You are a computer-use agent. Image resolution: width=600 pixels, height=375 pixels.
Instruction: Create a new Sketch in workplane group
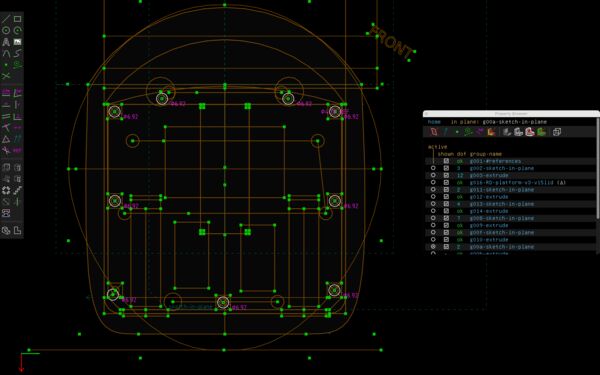click(6, 202)
